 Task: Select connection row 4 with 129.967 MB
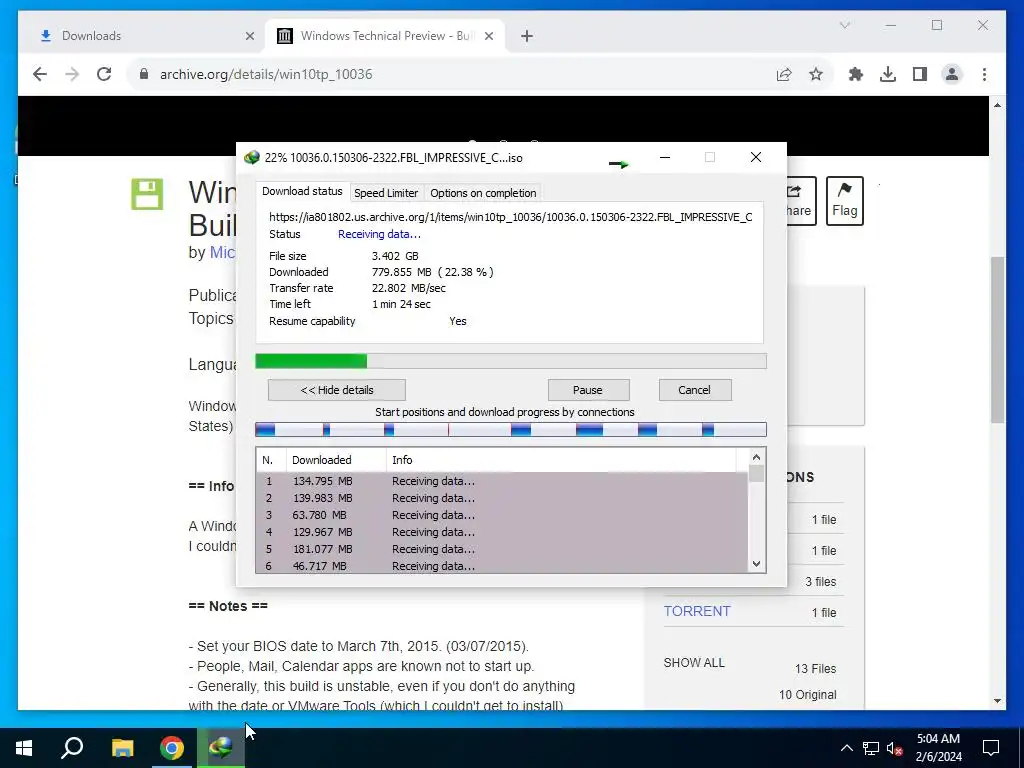tap(502, 532)
